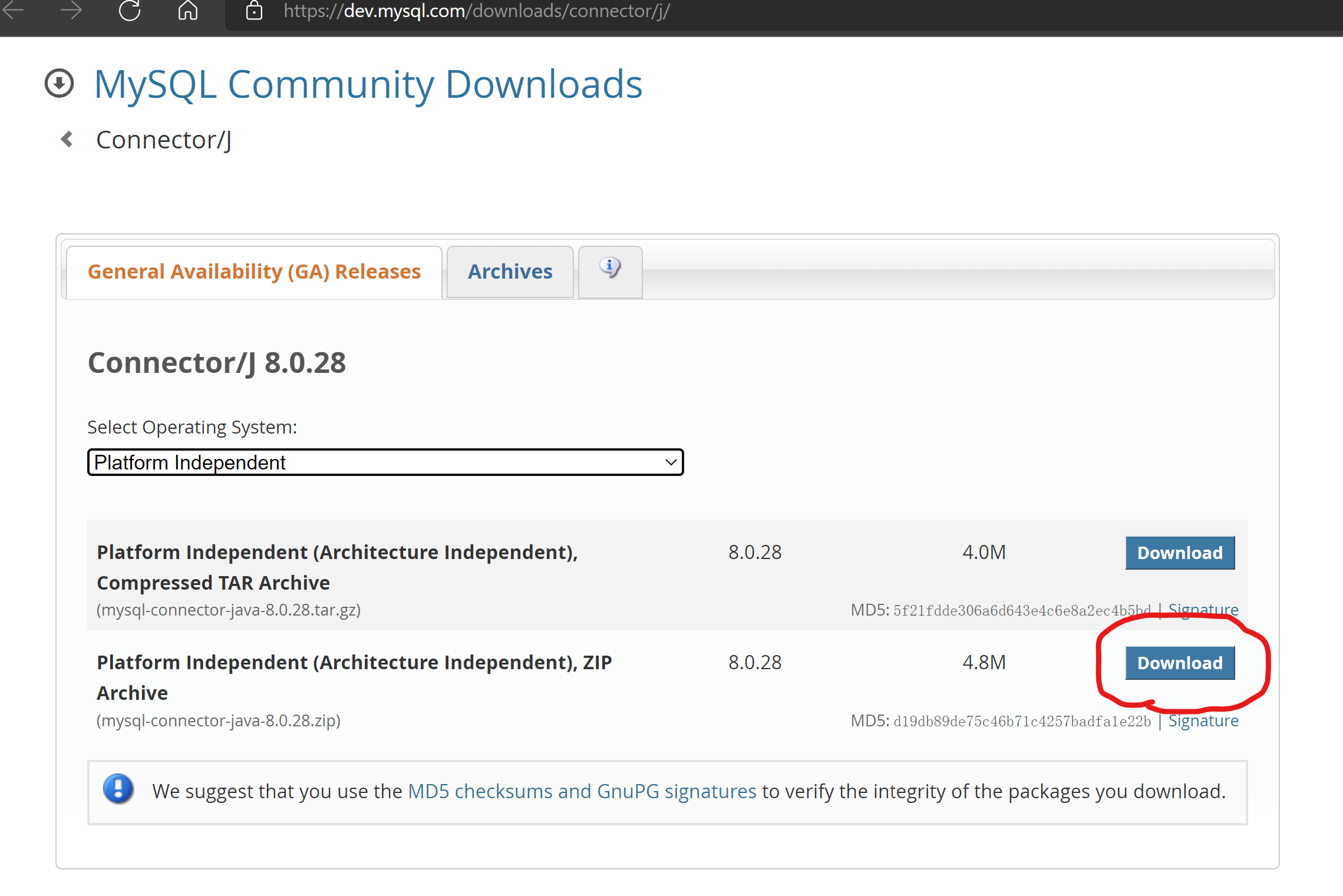Click the download circle icon beside title

60,83
